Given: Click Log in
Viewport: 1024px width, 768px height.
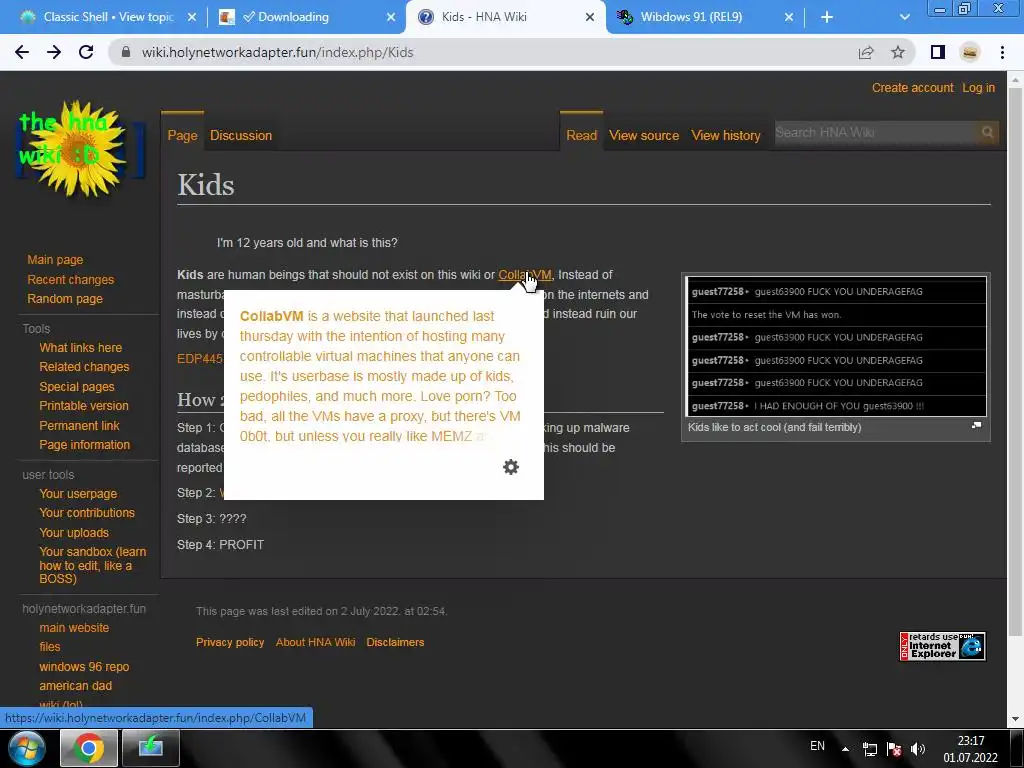Looking at the screenshot, I should [x=978, y=88].
